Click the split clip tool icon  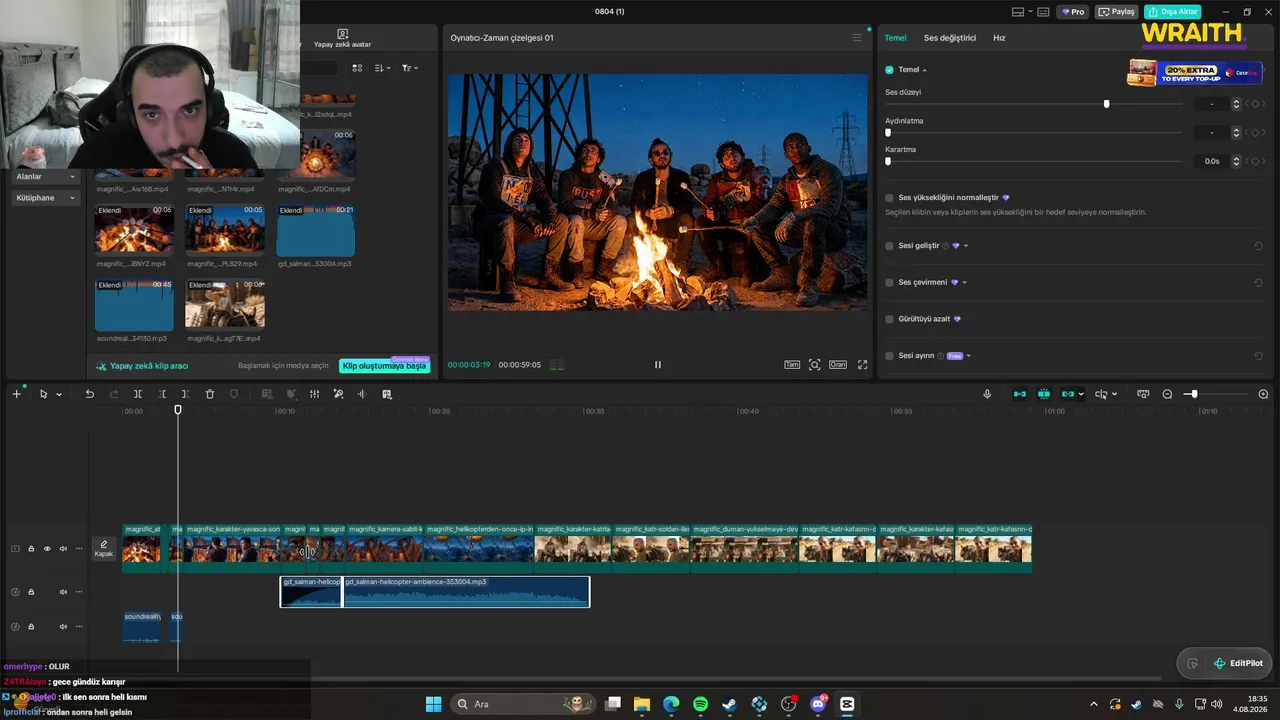(138, 394)
